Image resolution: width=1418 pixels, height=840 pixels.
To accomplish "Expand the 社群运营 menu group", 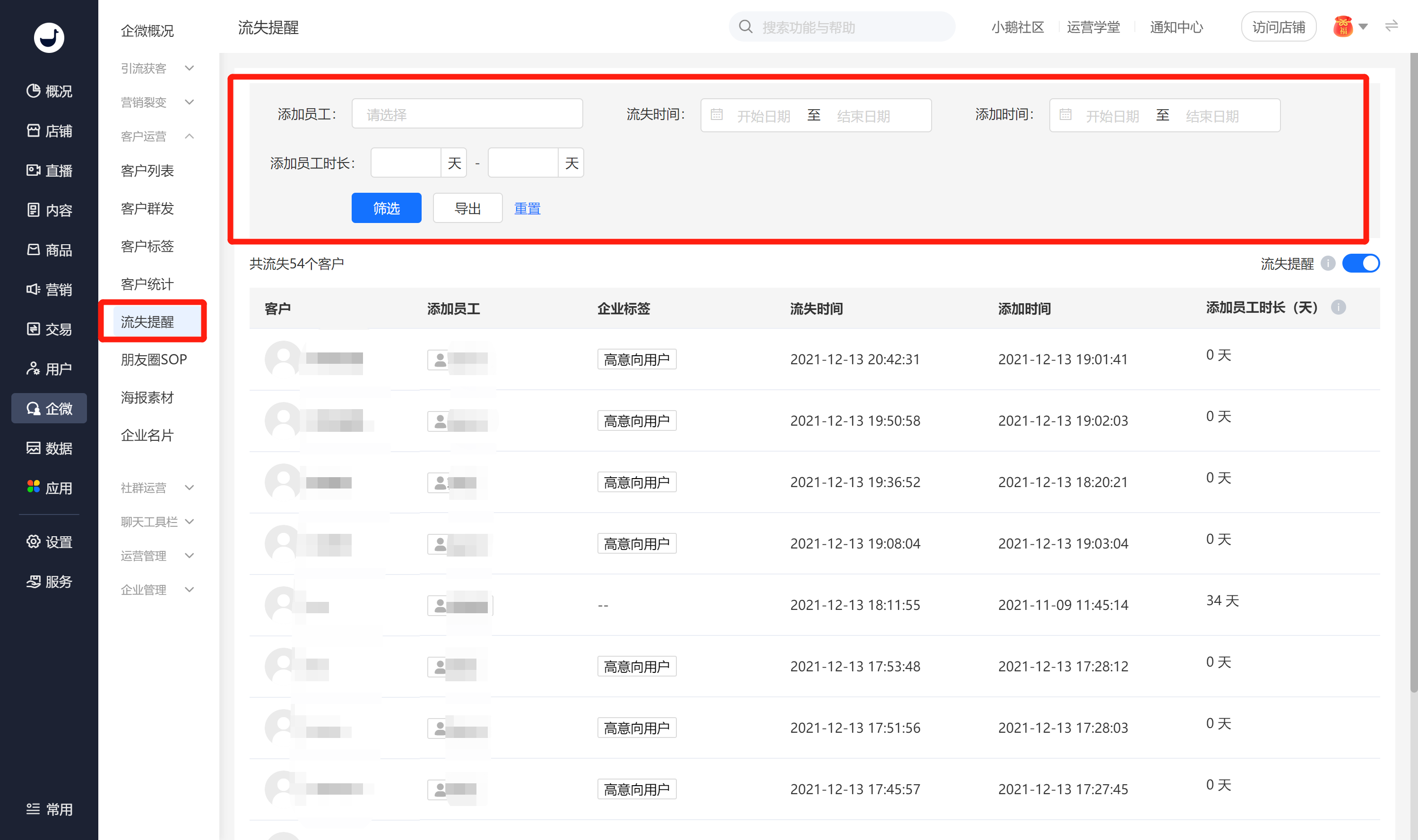I will tap(157, 488).
